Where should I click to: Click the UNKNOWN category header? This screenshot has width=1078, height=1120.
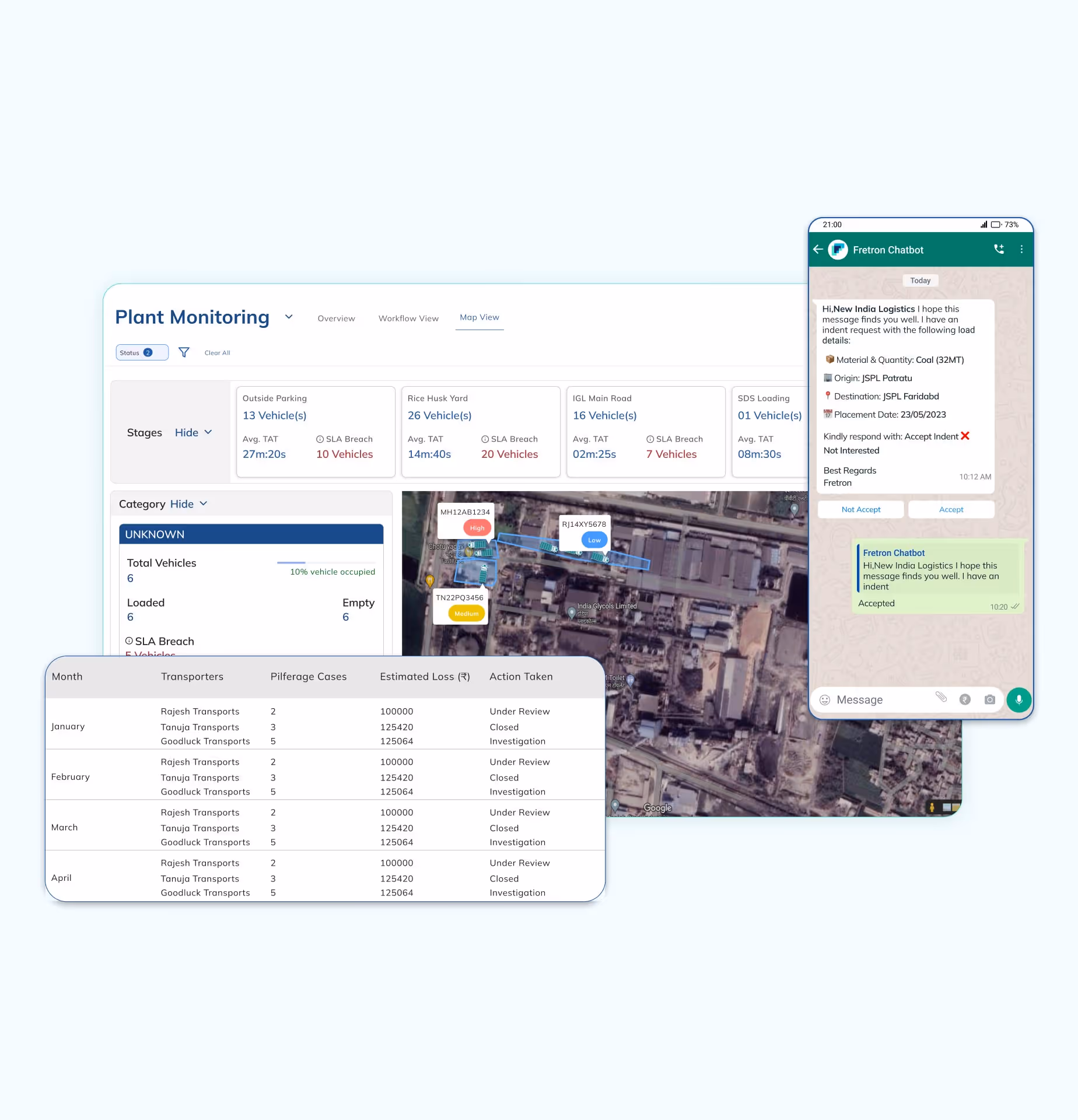pyautogui.click(x=251, y=534)
